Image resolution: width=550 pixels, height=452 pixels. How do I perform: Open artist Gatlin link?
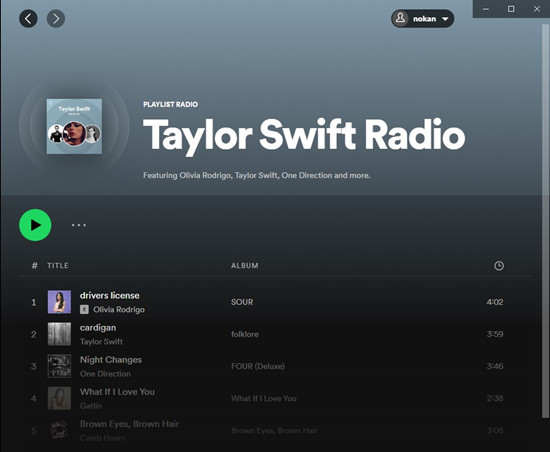coord(90,406)
